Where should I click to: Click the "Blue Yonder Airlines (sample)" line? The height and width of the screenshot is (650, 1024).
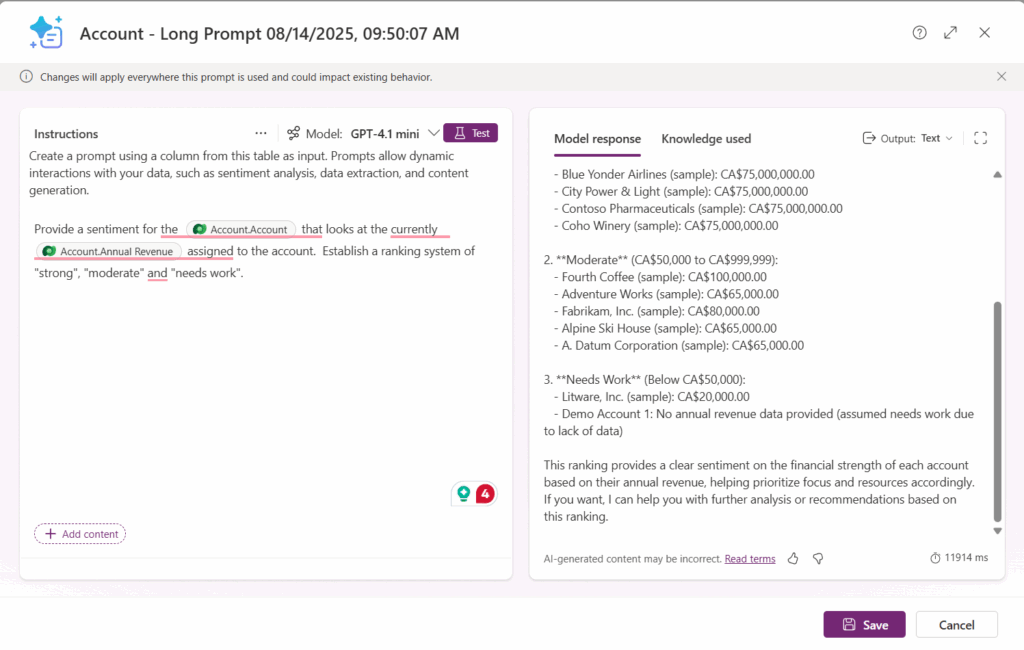[684, 174]
